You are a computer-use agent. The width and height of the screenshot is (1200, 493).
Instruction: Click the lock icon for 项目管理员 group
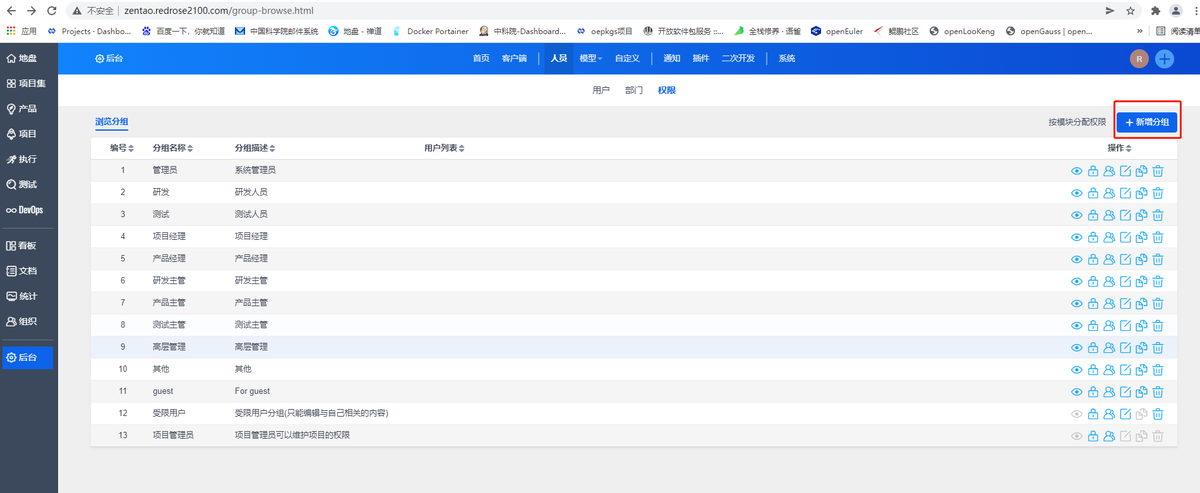(x=1093, y=436)
